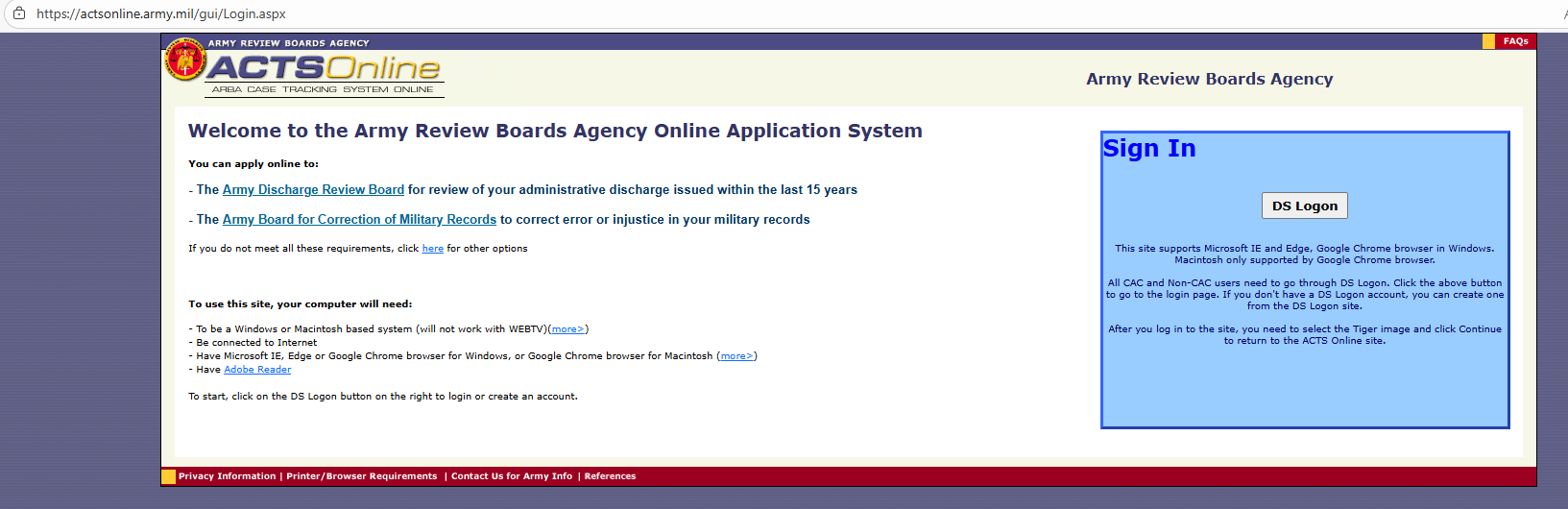Go to References in the footer
1568x509 pixels.
click(610, 476)
